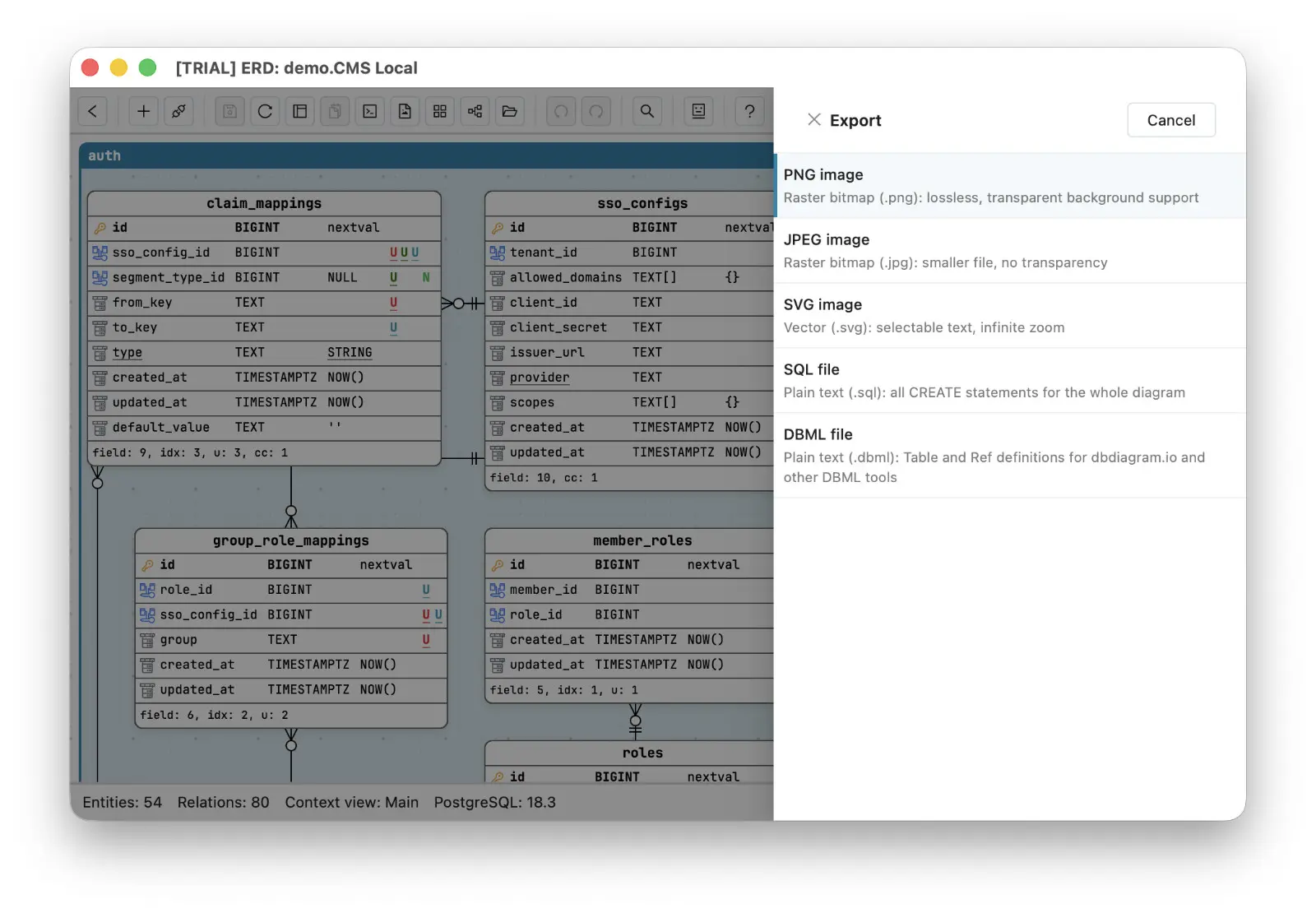Select the allowed_domains field row
The width and height of the screenshot is (1316, 913).
coord(630,277)
